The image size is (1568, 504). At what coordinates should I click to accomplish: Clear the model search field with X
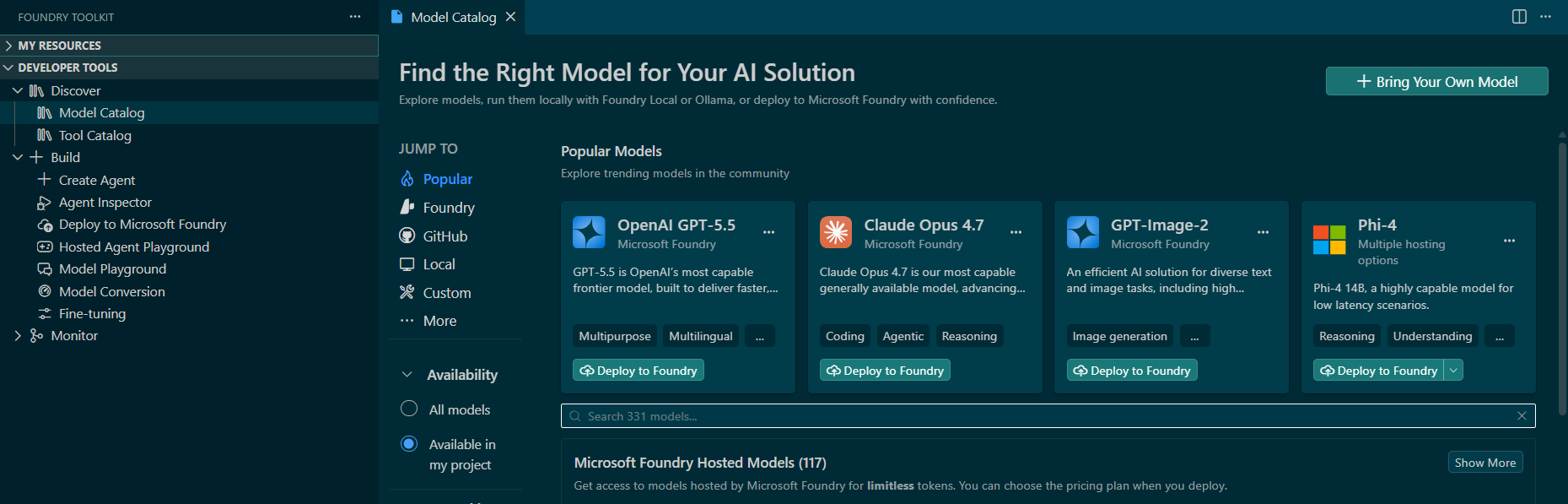pyautogui.click(x=1522, y=416)
